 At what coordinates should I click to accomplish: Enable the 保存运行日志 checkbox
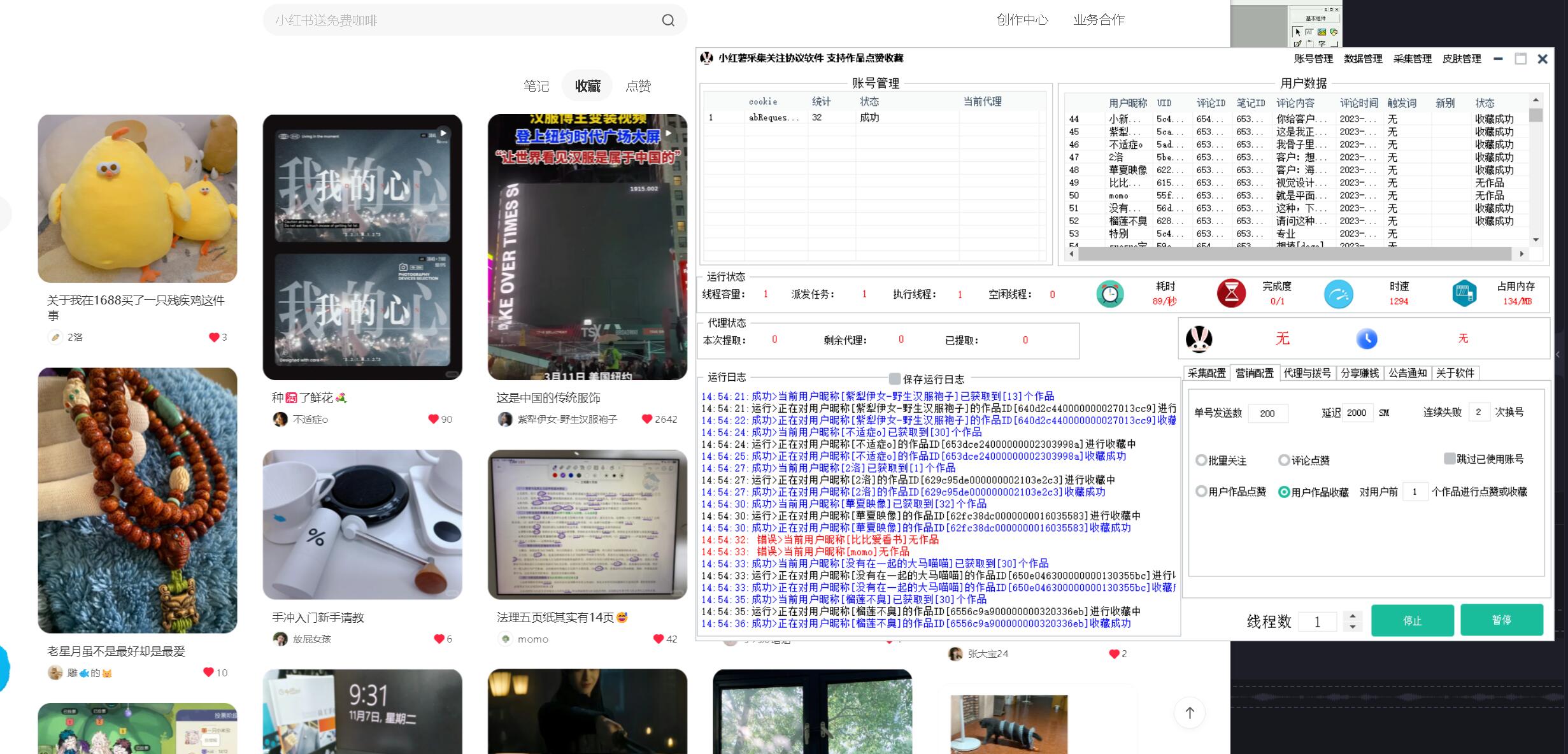tap(895, 379)
